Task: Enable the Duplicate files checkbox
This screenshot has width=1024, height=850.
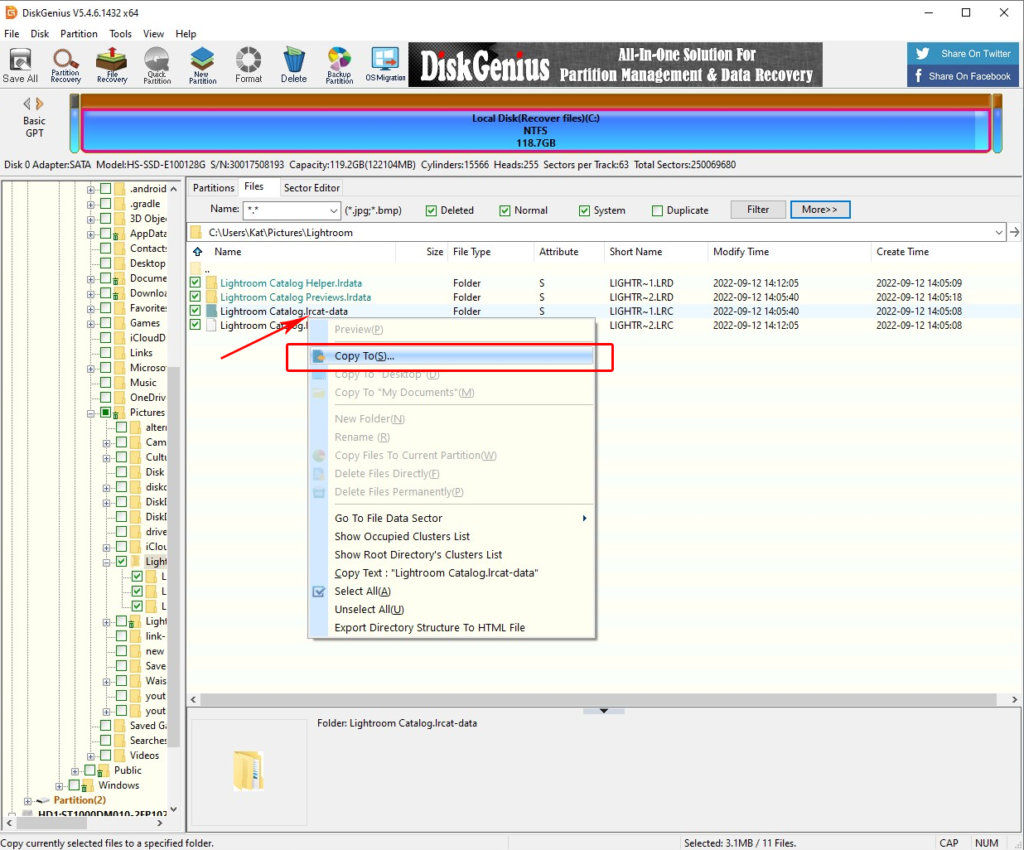Action: pyautogui.click(x=655, y=210)
